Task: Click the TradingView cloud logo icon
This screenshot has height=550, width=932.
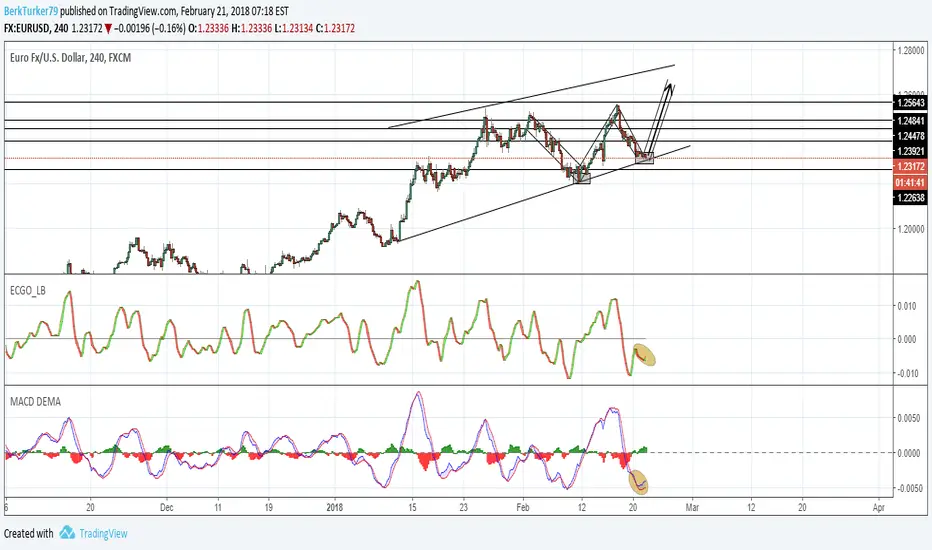Action: coord(67,532)
